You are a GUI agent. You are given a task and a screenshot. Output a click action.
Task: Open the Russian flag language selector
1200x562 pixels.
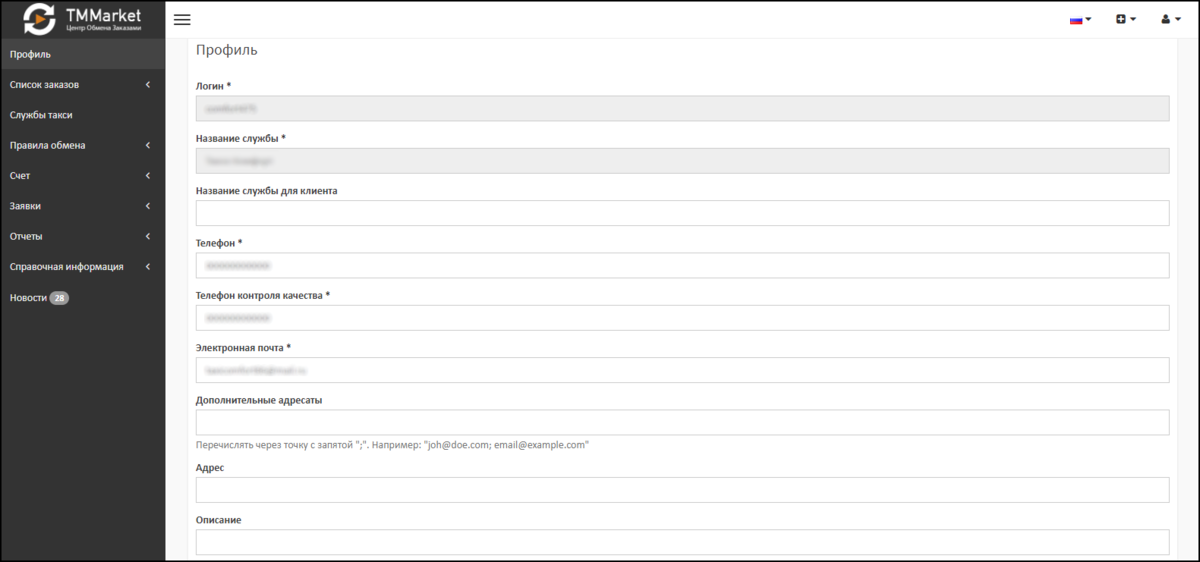pyautogui.click(x=1080, y=20)
